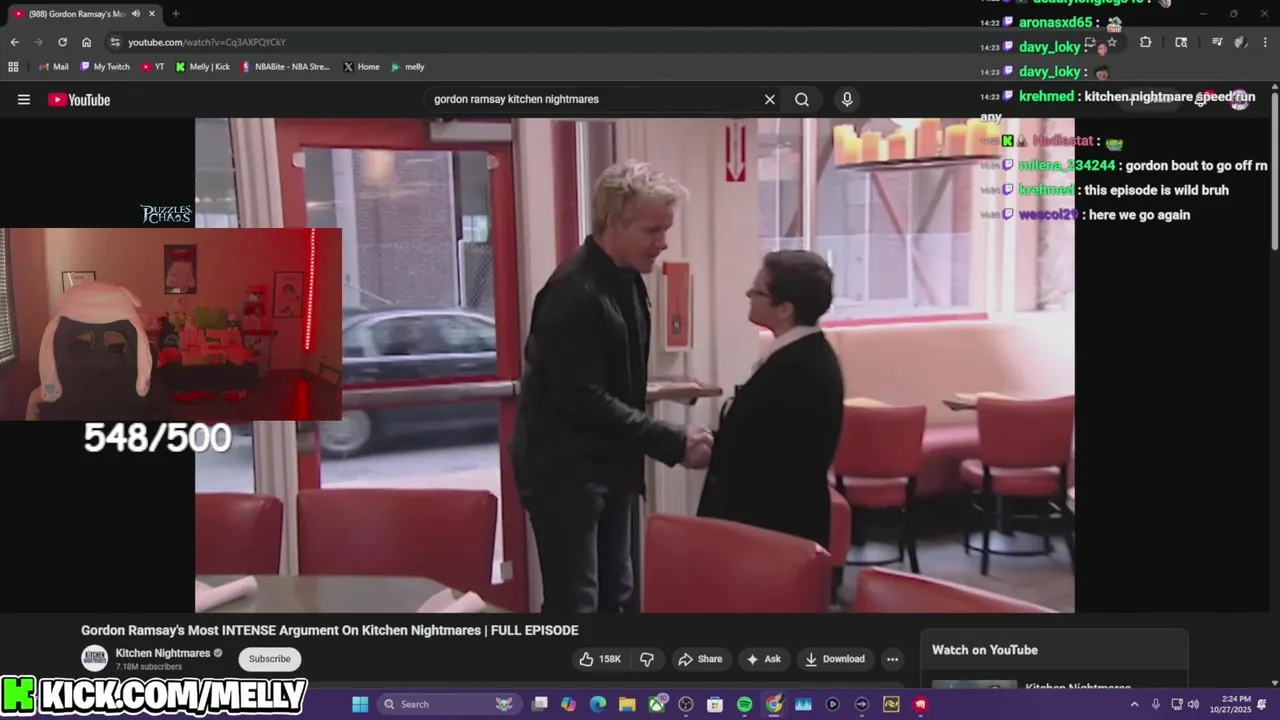
Task: Open Task View in taskbar
Action: tap(540, 704)
